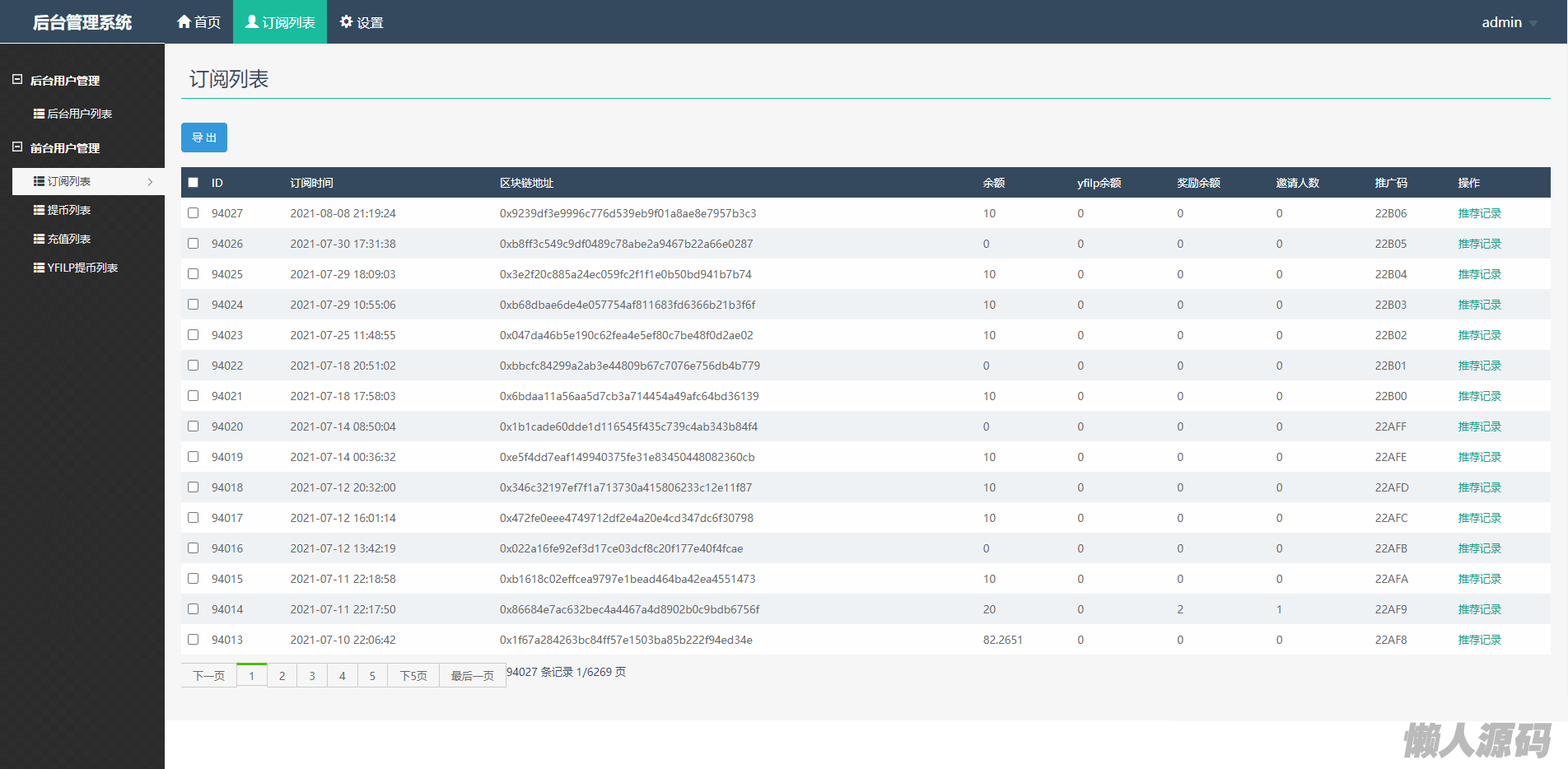Viewport: 1568px width, 769px height.
Task: Click list icon beside sidebar 订阅列表
Action: point(39,181)
